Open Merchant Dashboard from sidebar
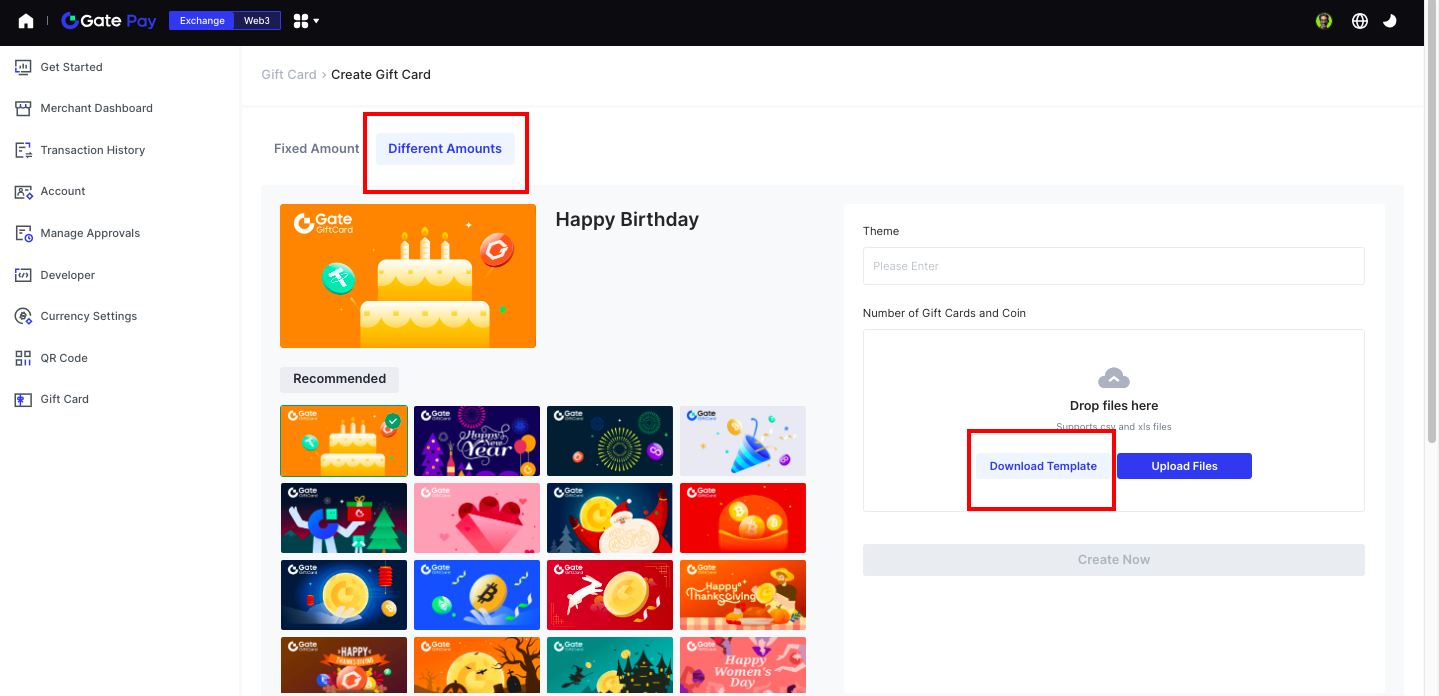The image size is (1439, 696). [x=96, y=108]
